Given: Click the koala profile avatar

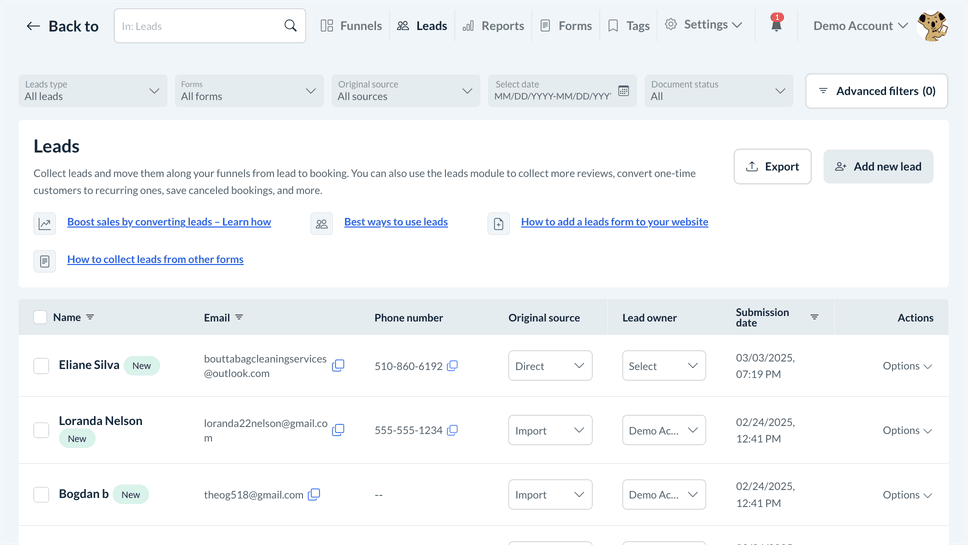Looking at the screenshot, I should (x=933, y=26).
